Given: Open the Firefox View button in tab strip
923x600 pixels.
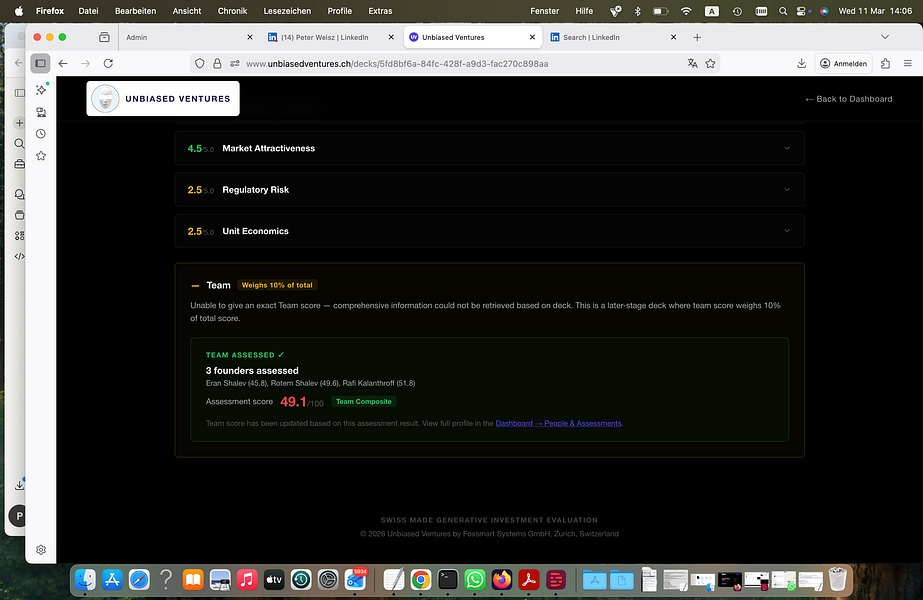Looking at the screenshot, I should (104, 37).
